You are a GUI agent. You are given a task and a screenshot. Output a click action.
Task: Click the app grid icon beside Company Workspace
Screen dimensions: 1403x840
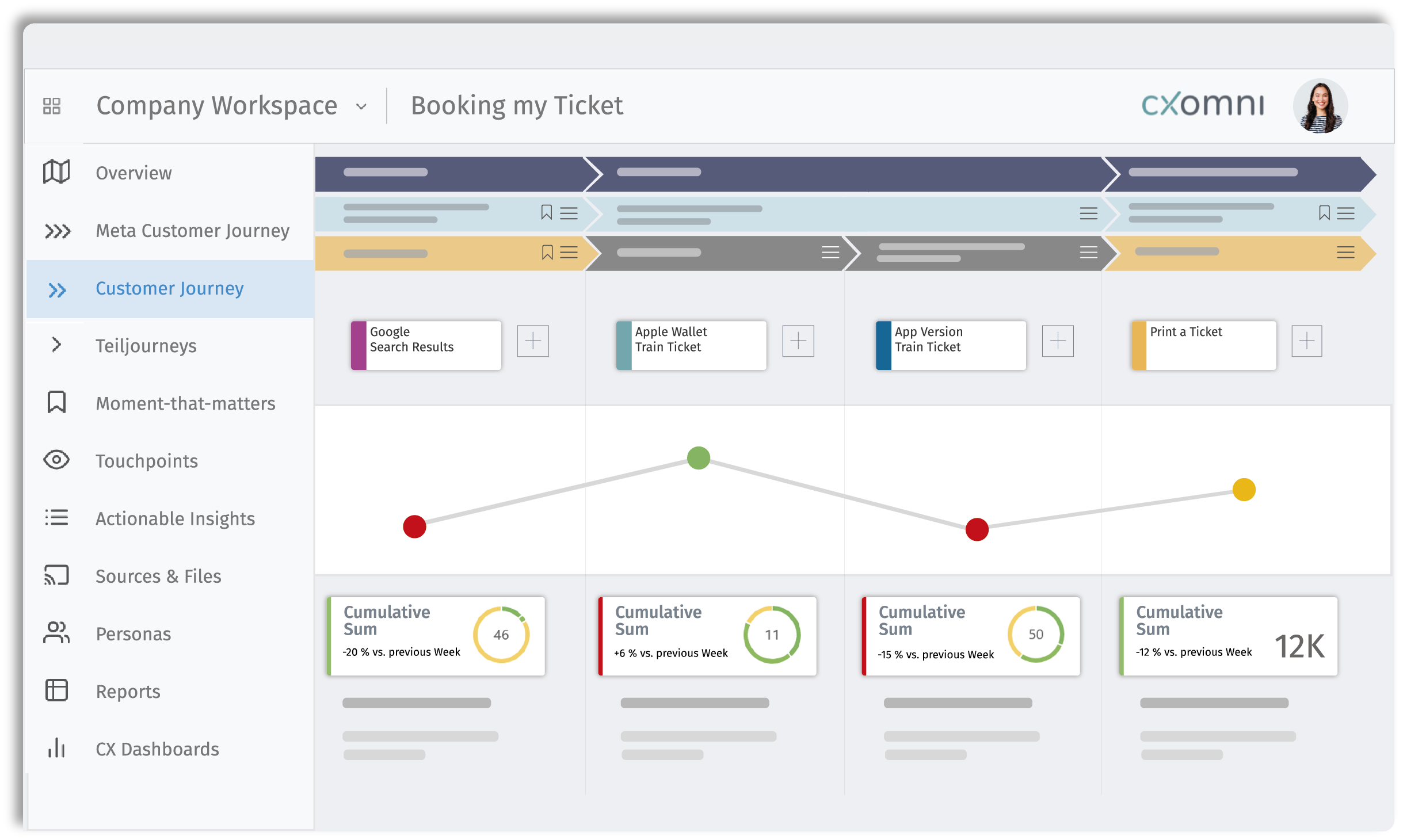tap(51, 106)
